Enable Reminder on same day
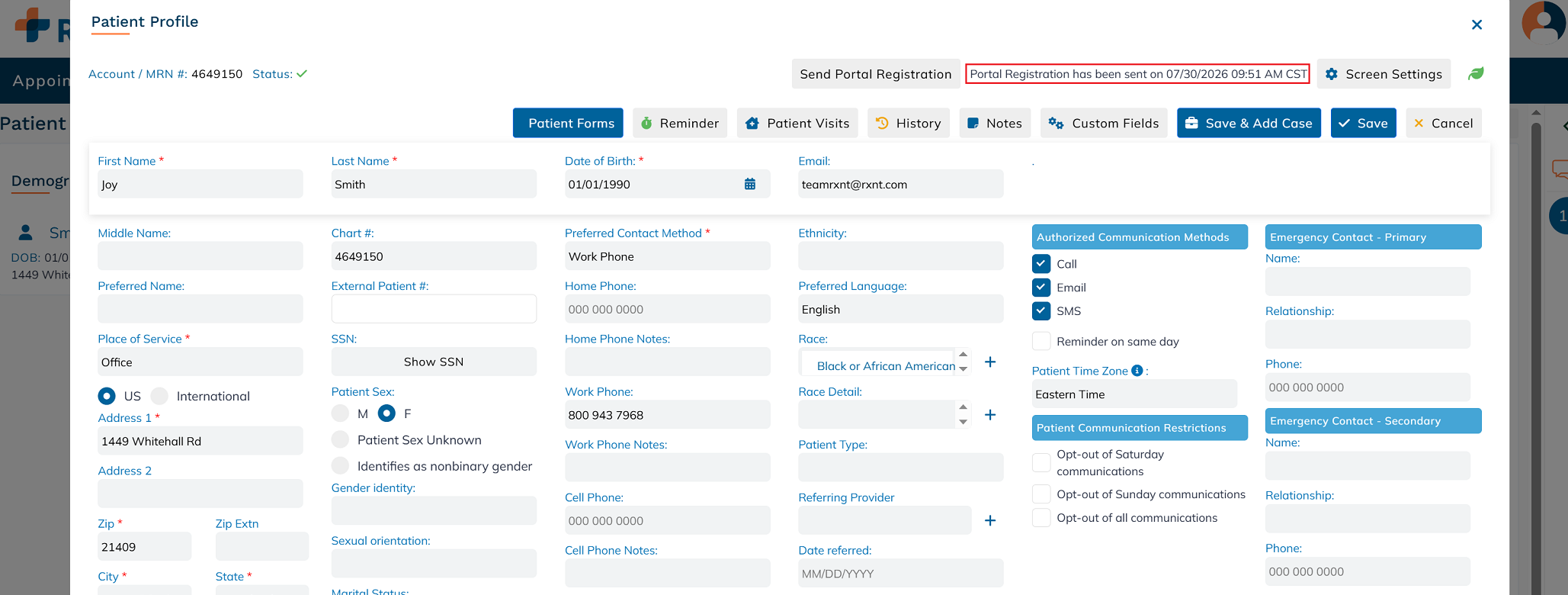The width and height of the screenshot is (1568, 595). click(x=1041, y=341)
